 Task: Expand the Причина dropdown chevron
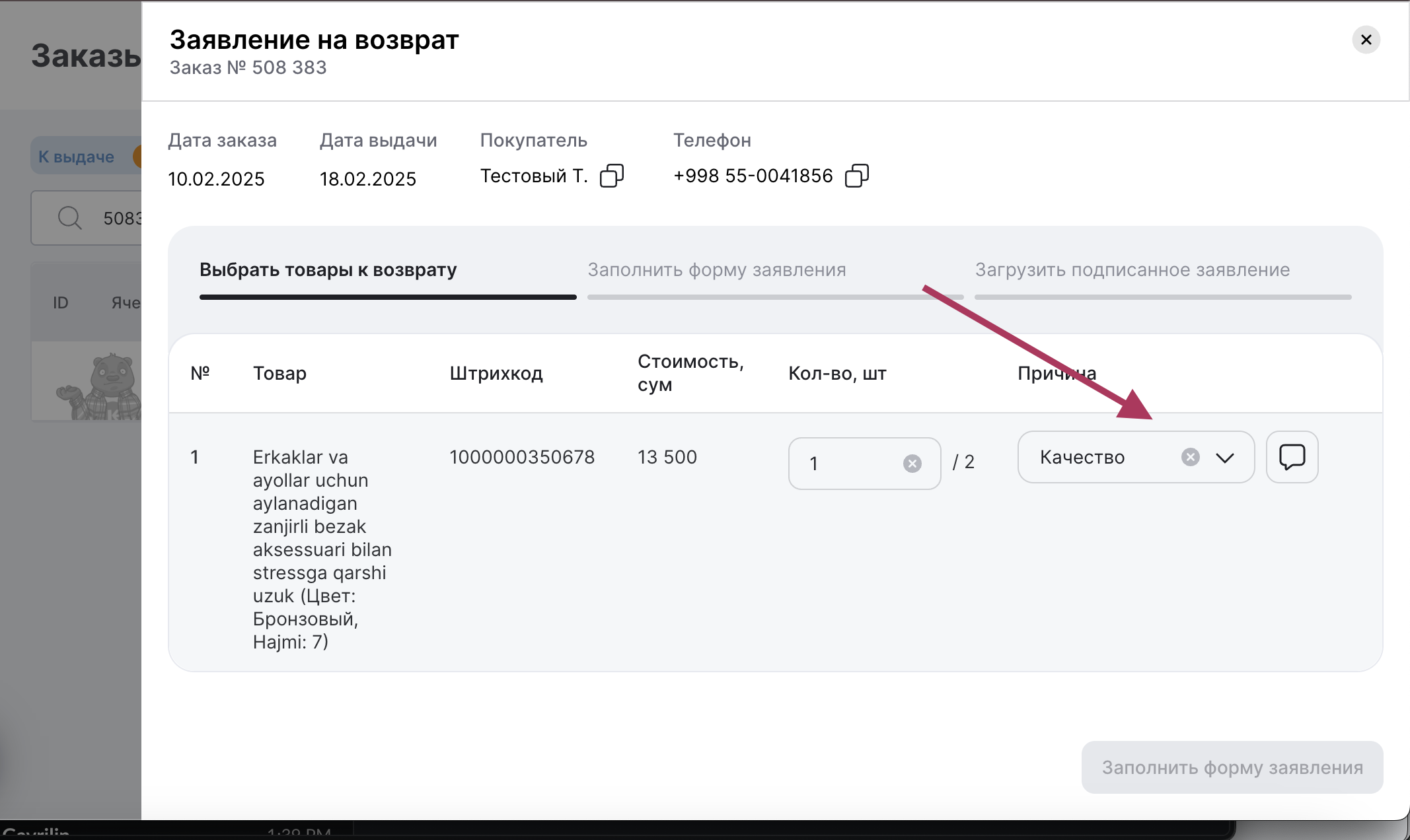pos(1225,458)
